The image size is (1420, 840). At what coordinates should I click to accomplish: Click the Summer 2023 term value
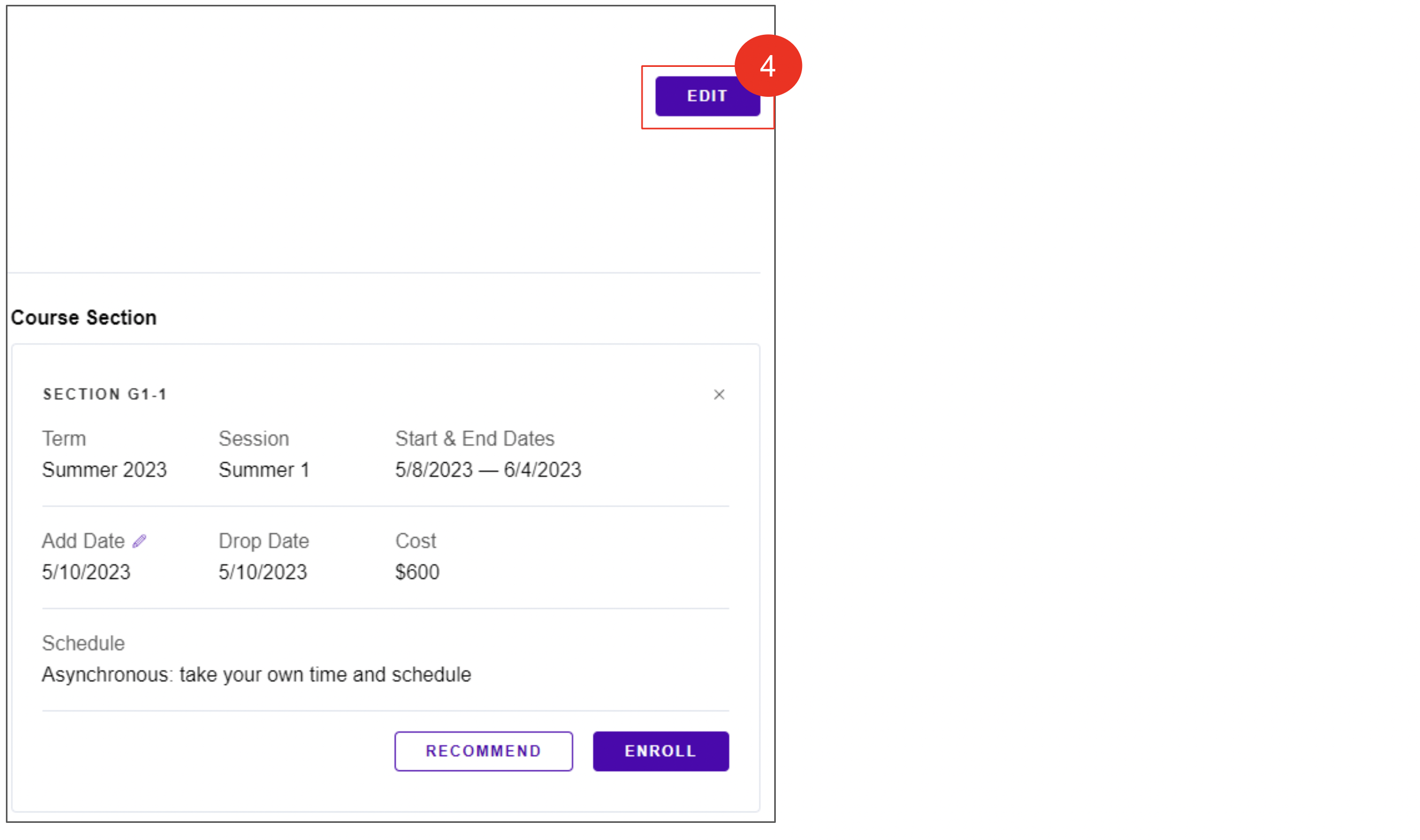pos(105,470)
